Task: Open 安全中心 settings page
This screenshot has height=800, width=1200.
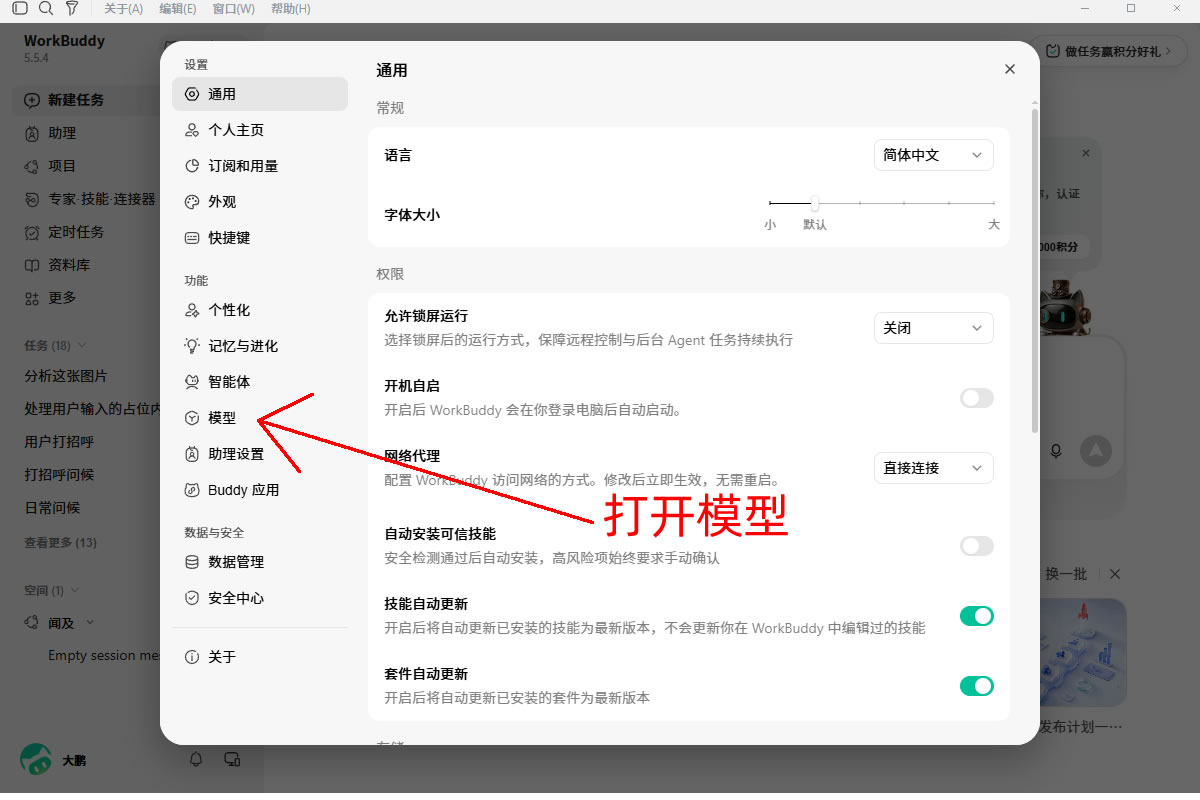Action: pos(260,598)
